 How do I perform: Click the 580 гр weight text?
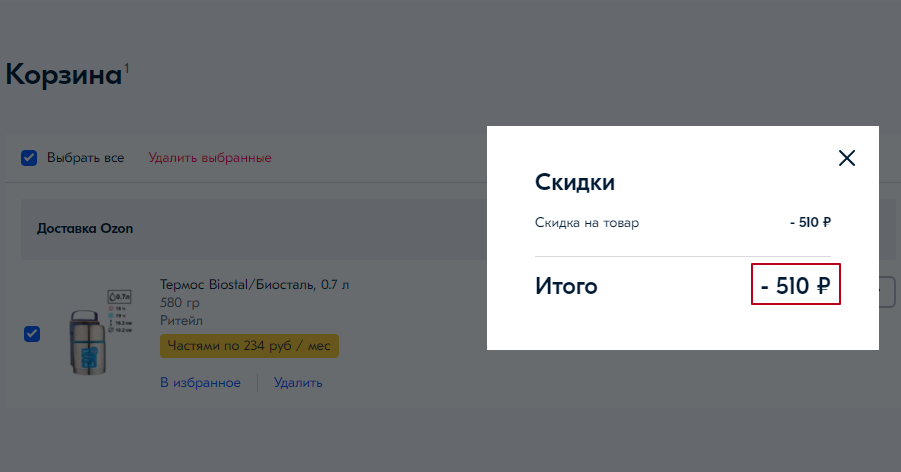179,302
